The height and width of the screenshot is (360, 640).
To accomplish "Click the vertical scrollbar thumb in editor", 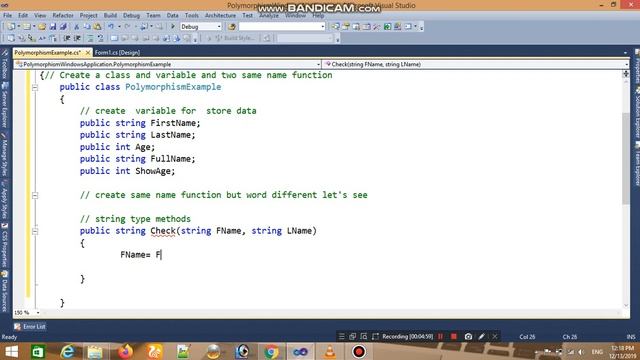I will point(626,158).
